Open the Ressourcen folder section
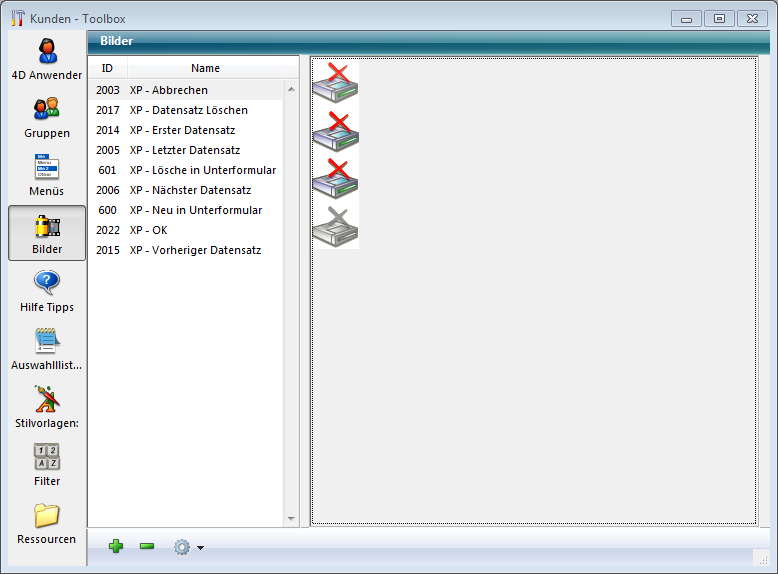Image resolution: width=778 pixels, height=574 pixels. pyautogui.click(x=47, y=522)
